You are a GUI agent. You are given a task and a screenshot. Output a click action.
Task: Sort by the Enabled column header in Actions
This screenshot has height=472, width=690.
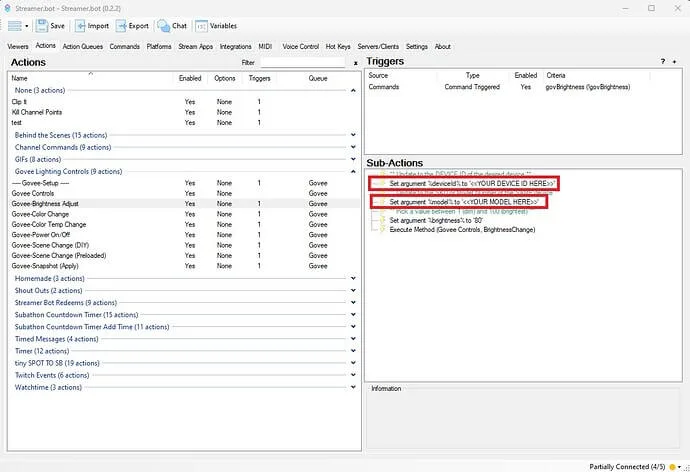(x=190, y=78)
